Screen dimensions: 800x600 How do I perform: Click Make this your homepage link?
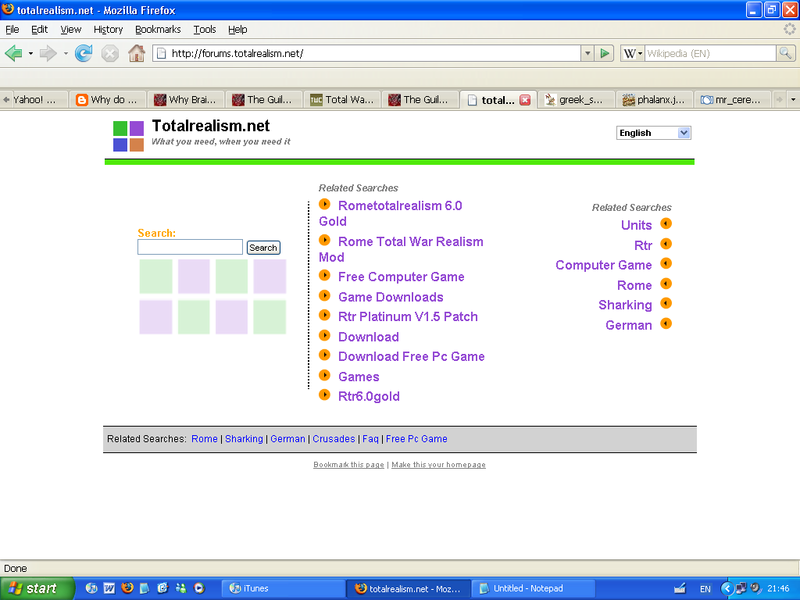438,465
